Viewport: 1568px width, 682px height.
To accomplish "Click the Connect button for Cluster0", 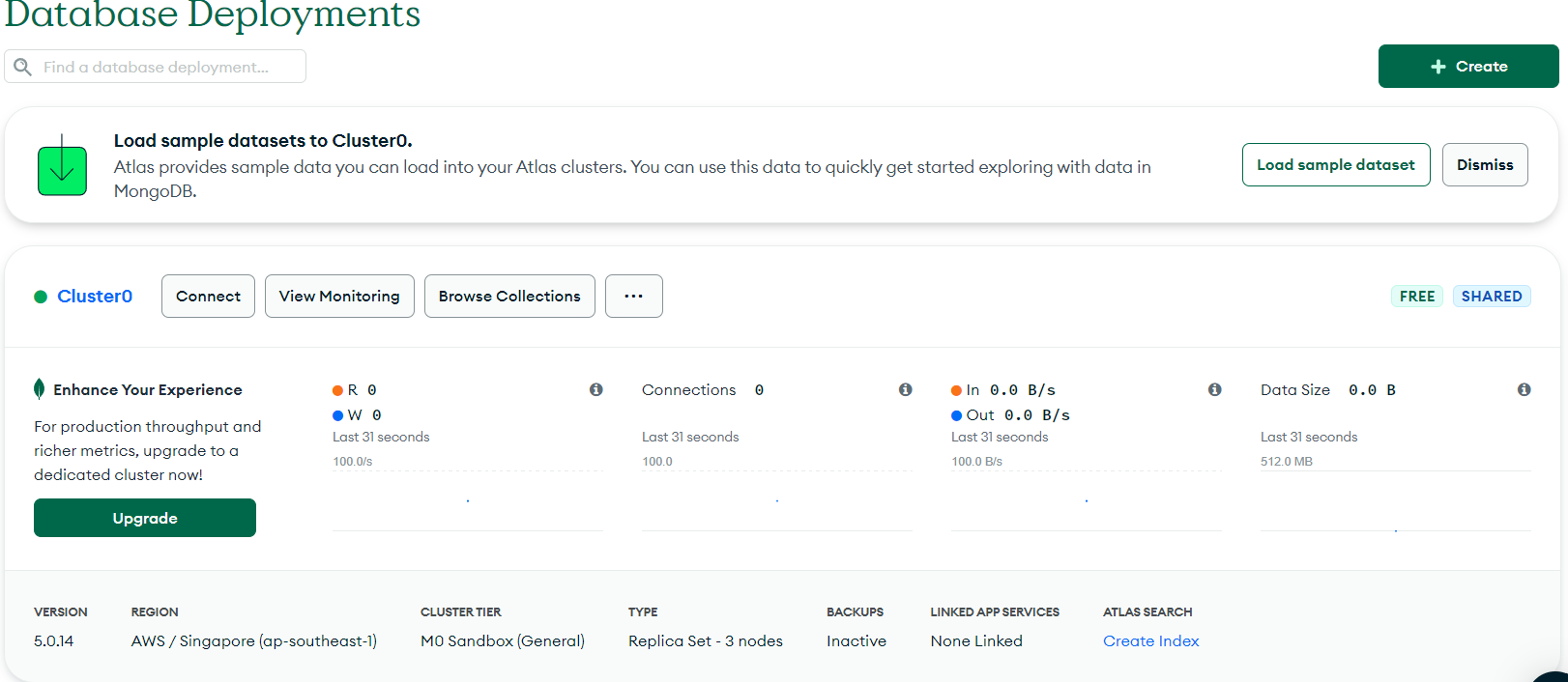I will (x=208, y=296).
